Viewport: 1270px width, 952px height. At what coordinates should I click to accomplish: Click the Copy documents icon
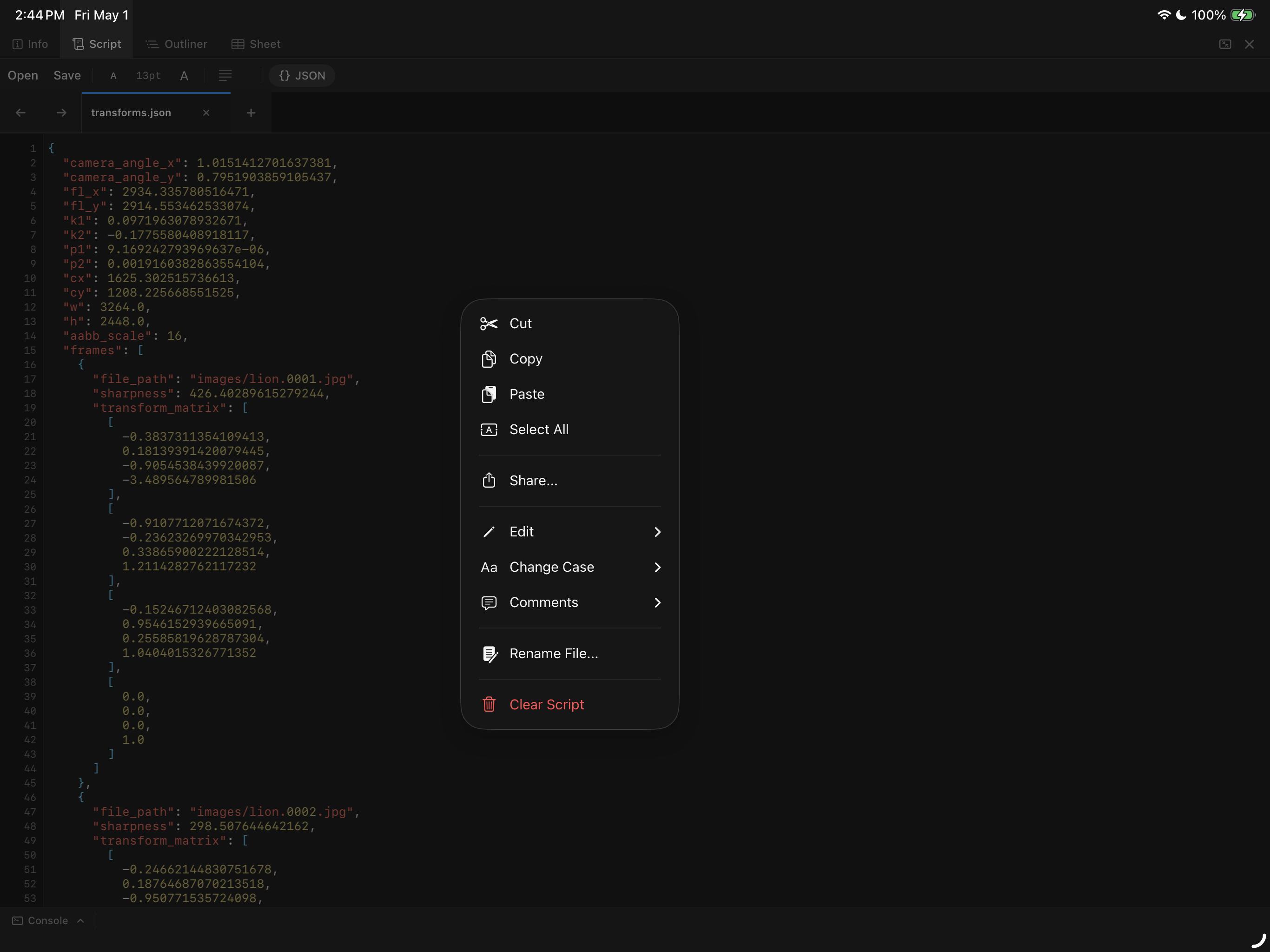pos(489,359)
